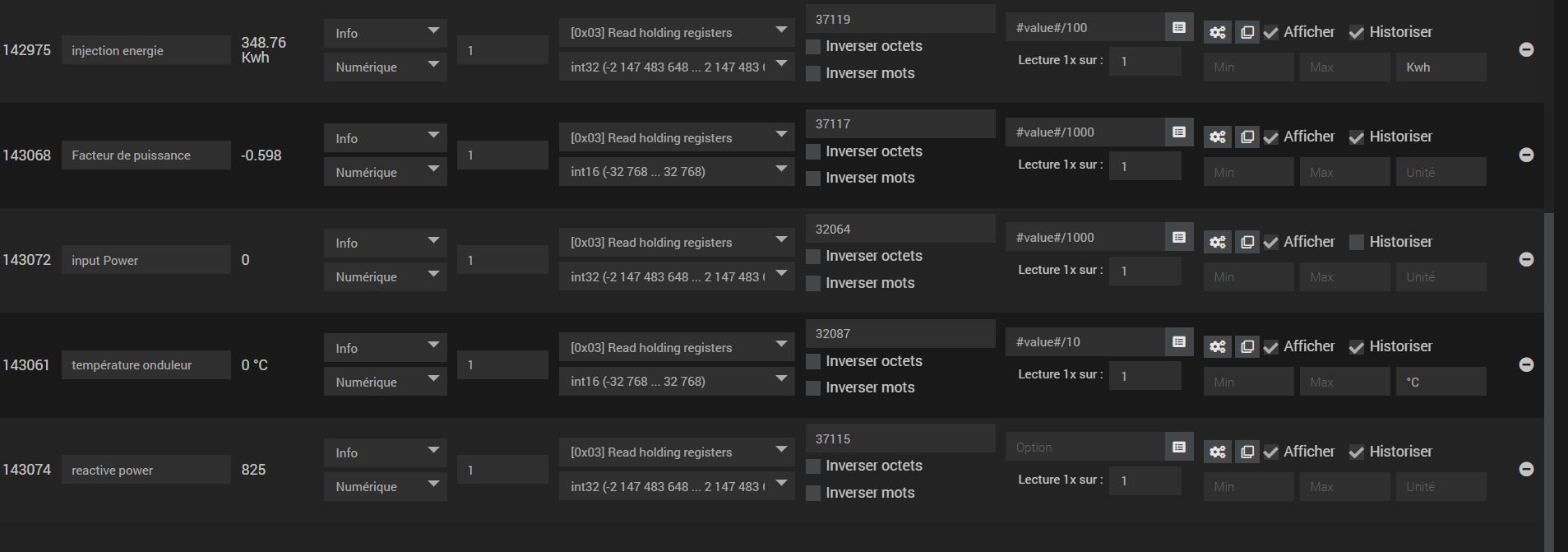Click the empty Option field for reactive power
The height and width of the screenshot is (552, 1568).
coord(1085,447)
